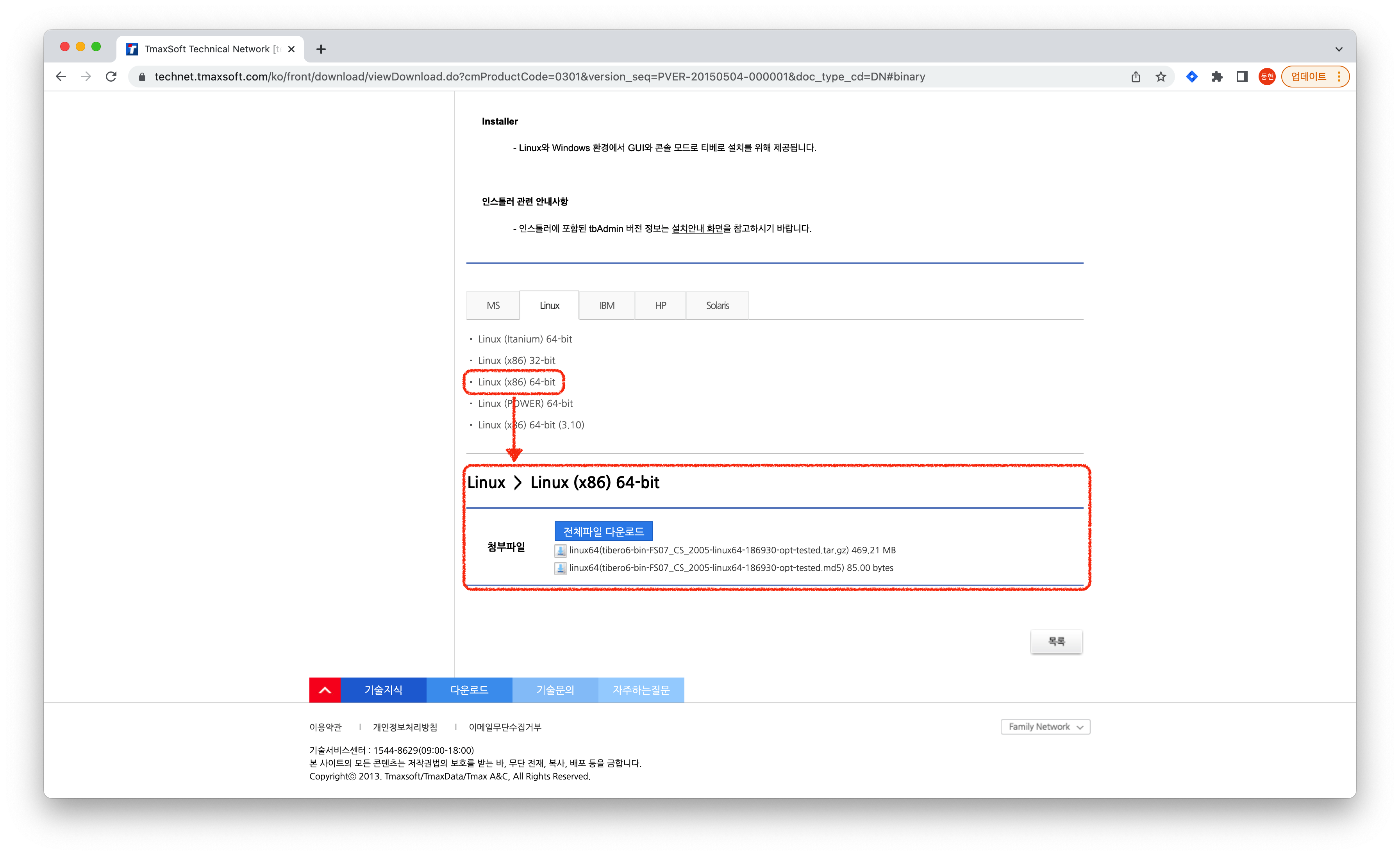Switch to the HP platform tab
Viewport: 1400px width, 856px height.
click(660, 306)
